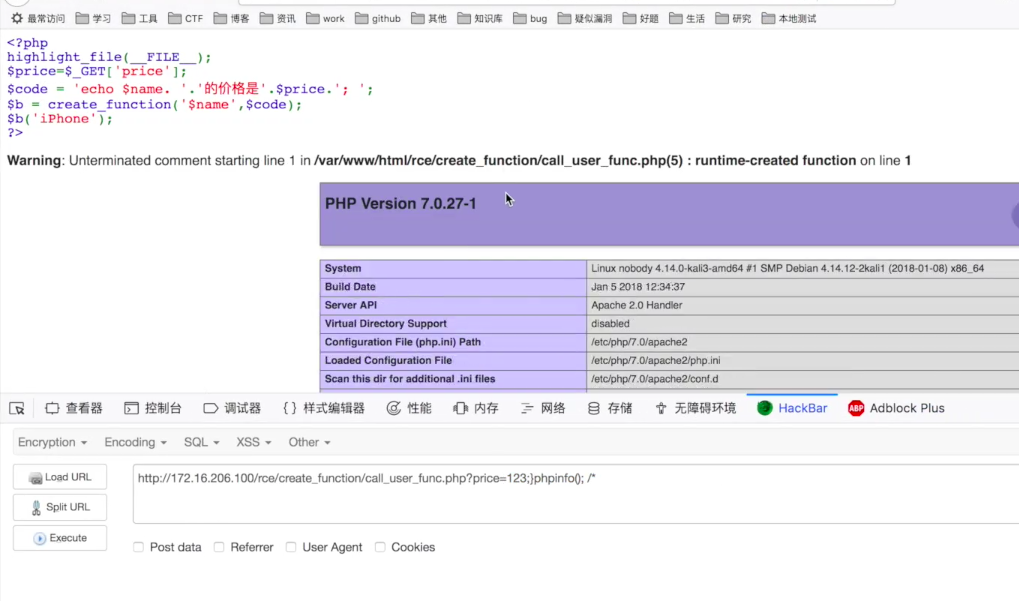Open the 研究 bookmark folder
This screenshot has height=601, width=1019.
(x=733, y=18)
